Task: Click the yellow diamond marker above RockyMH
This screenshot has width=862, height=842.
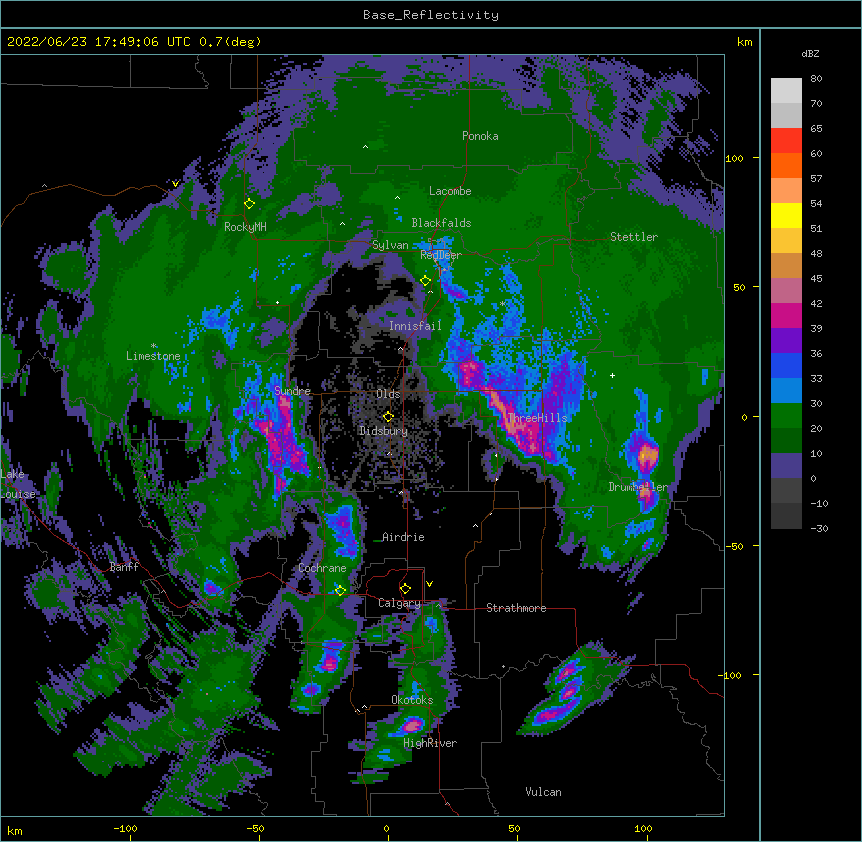Action: pos(249,204)
